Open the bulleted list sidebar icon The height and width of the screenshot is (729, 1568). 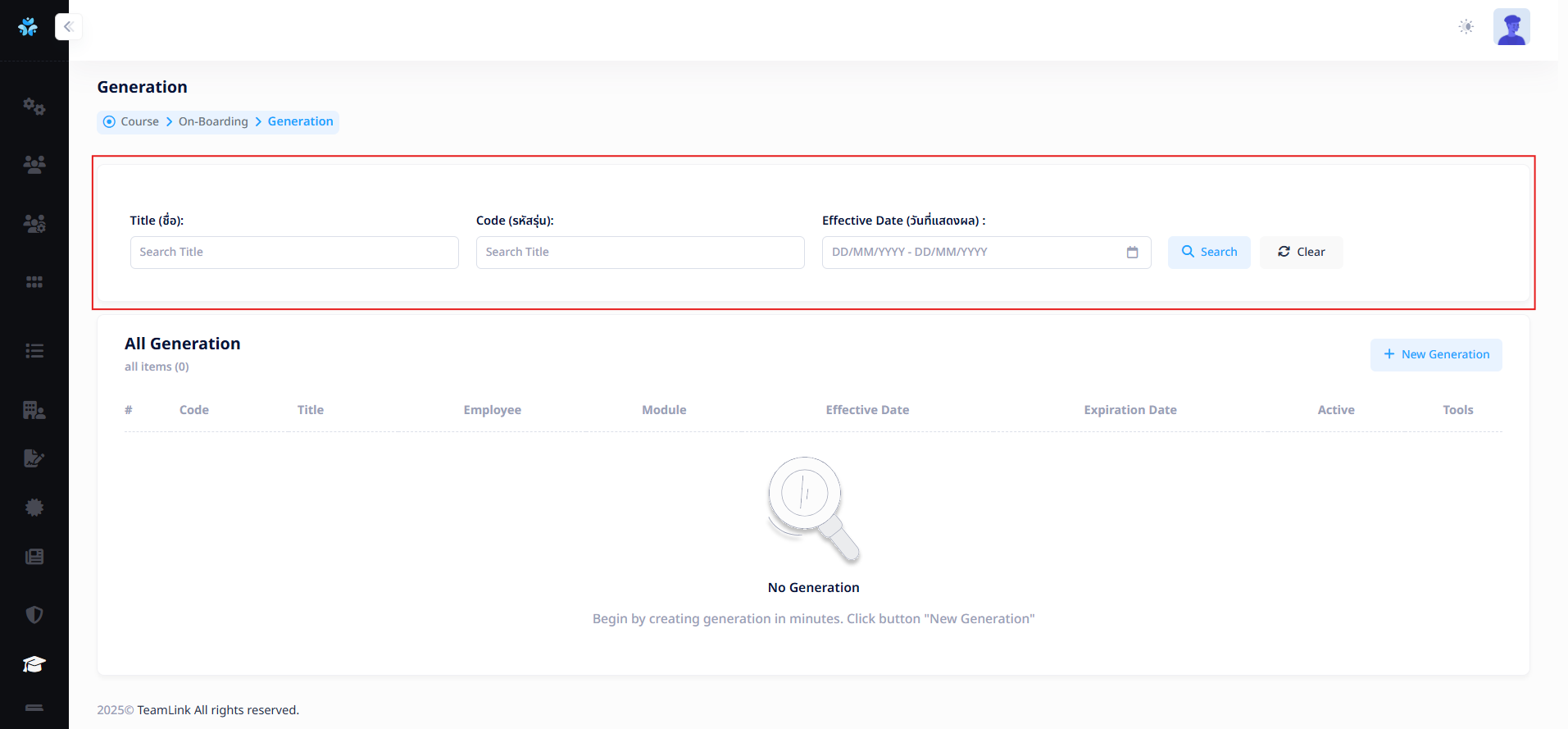pos(34,351)
